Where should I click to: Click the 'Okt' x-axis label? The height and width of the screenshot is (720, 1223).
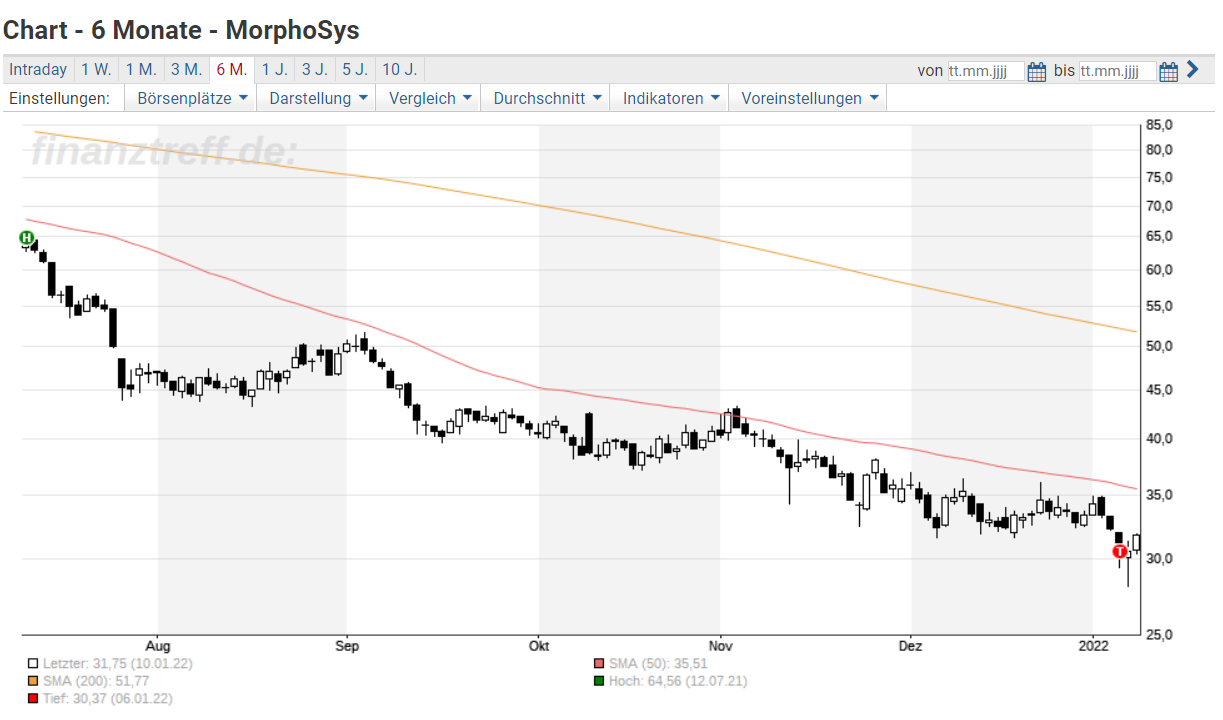[539, 644]
